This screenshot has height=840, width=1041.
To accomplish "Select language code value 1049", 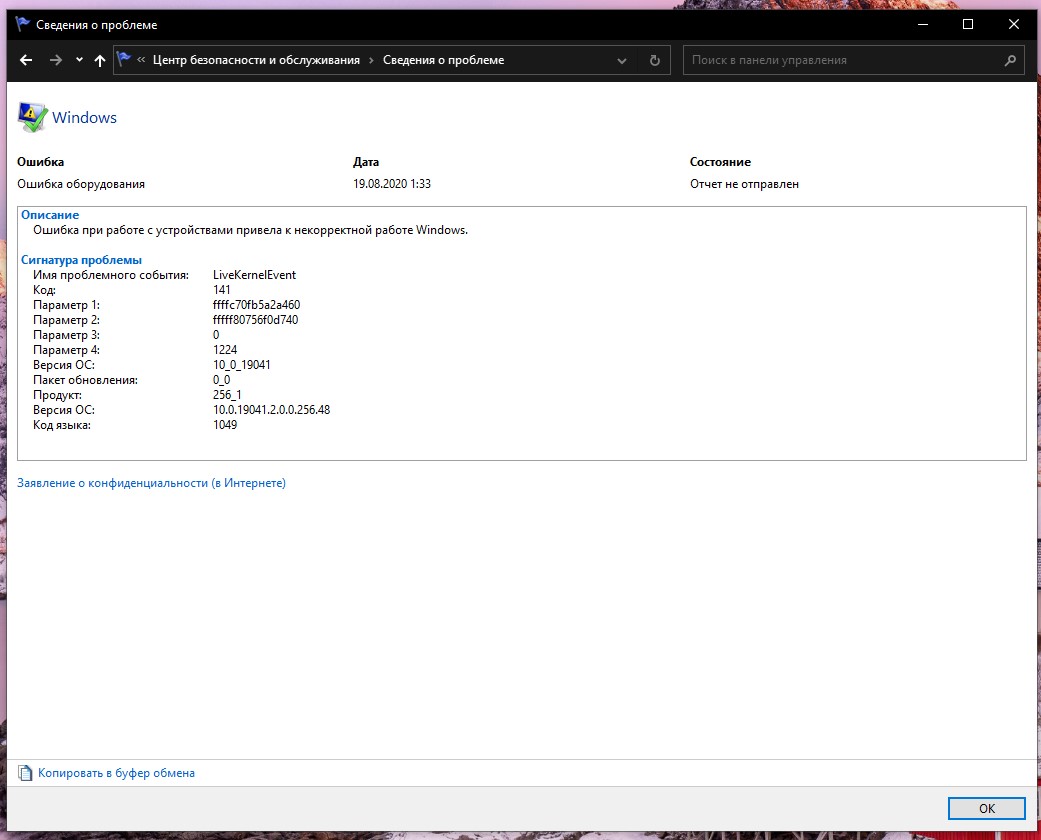I will [x=225, y=425].
